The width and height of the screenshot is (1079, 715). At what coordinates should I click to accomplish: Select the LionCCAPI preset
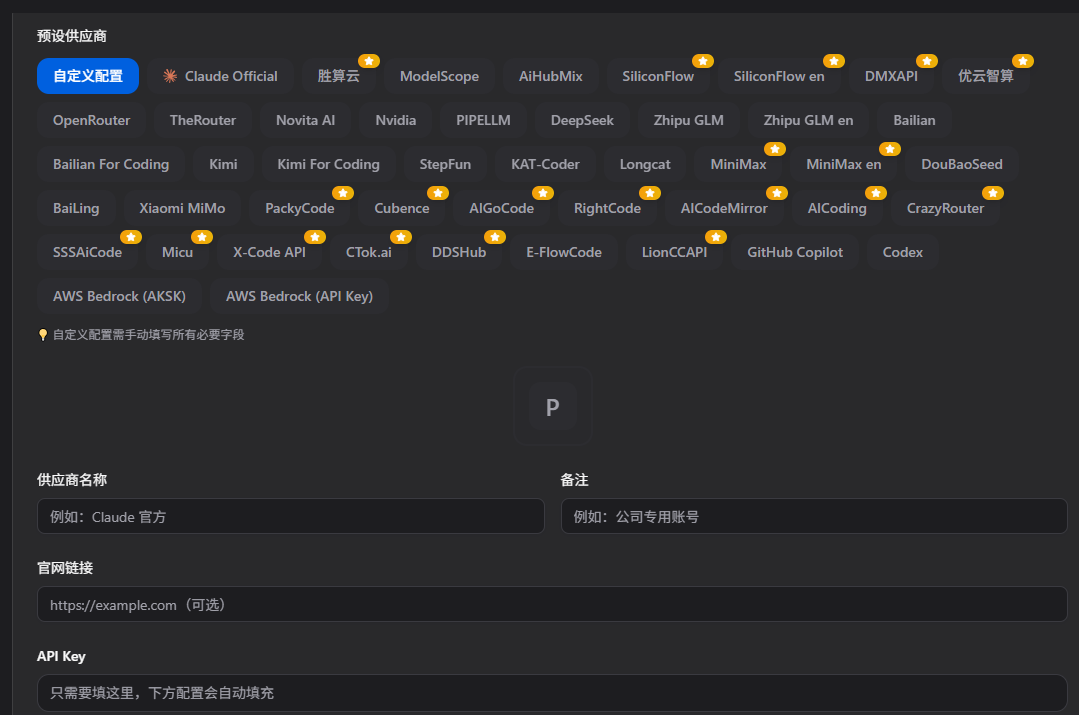(674, 252)
